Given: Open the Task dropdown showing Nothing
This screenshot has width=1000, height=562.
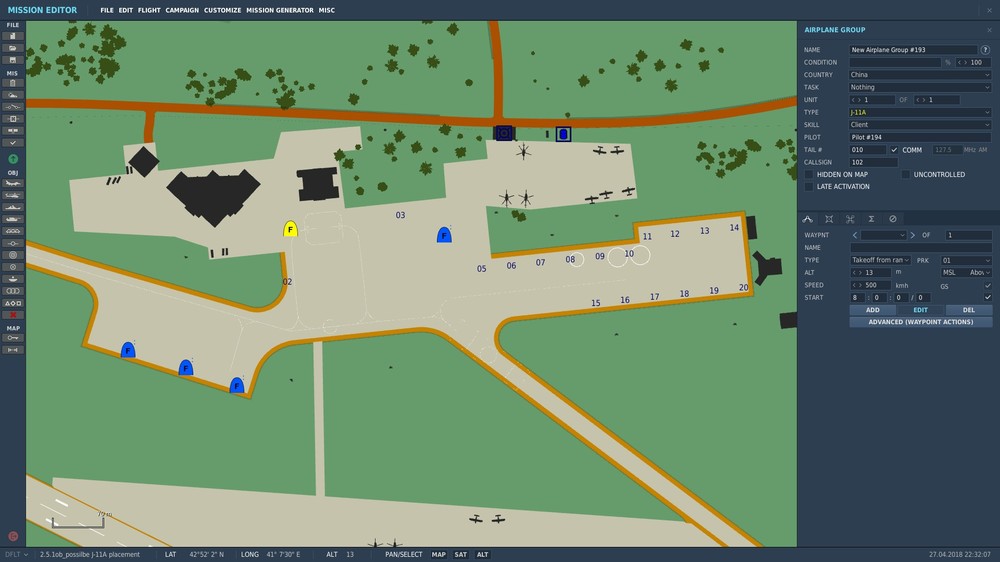Looking at the screenshot, I should (920, 87).
